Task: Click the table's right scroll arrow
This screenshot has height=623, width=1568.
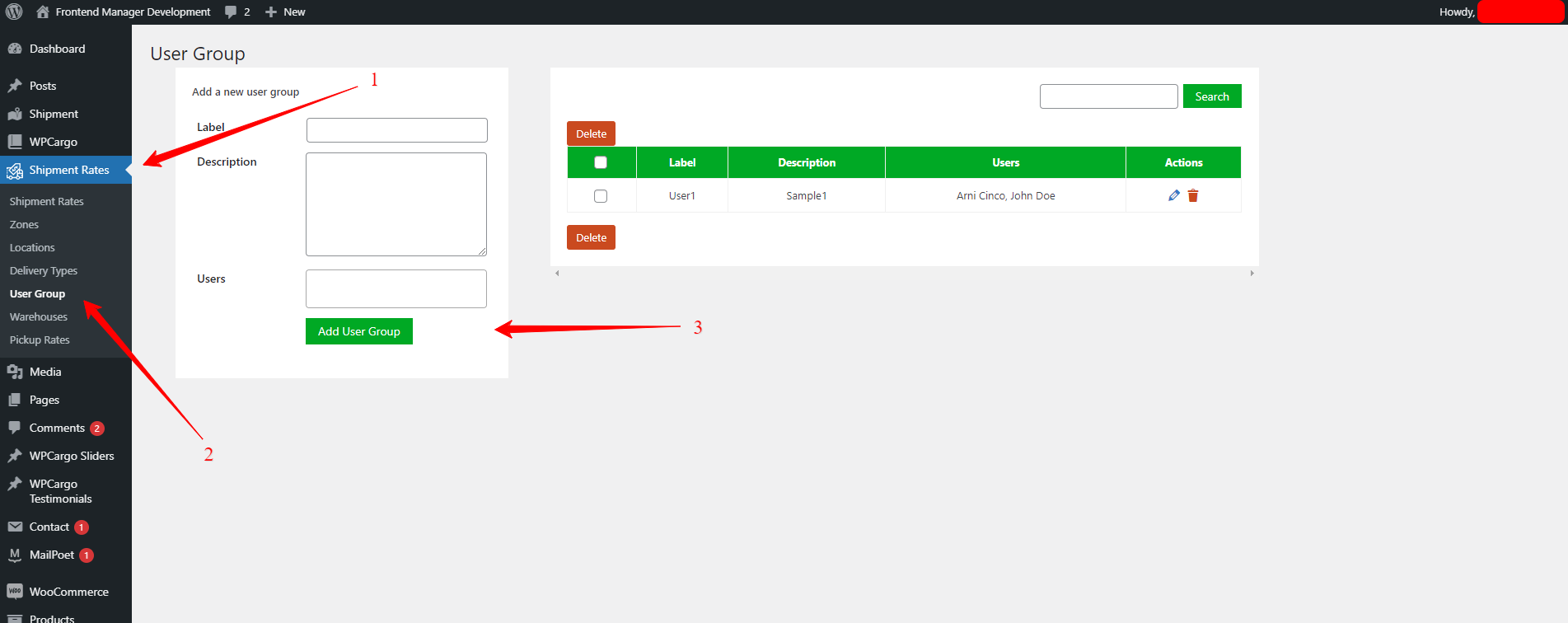Action: 1252,273
